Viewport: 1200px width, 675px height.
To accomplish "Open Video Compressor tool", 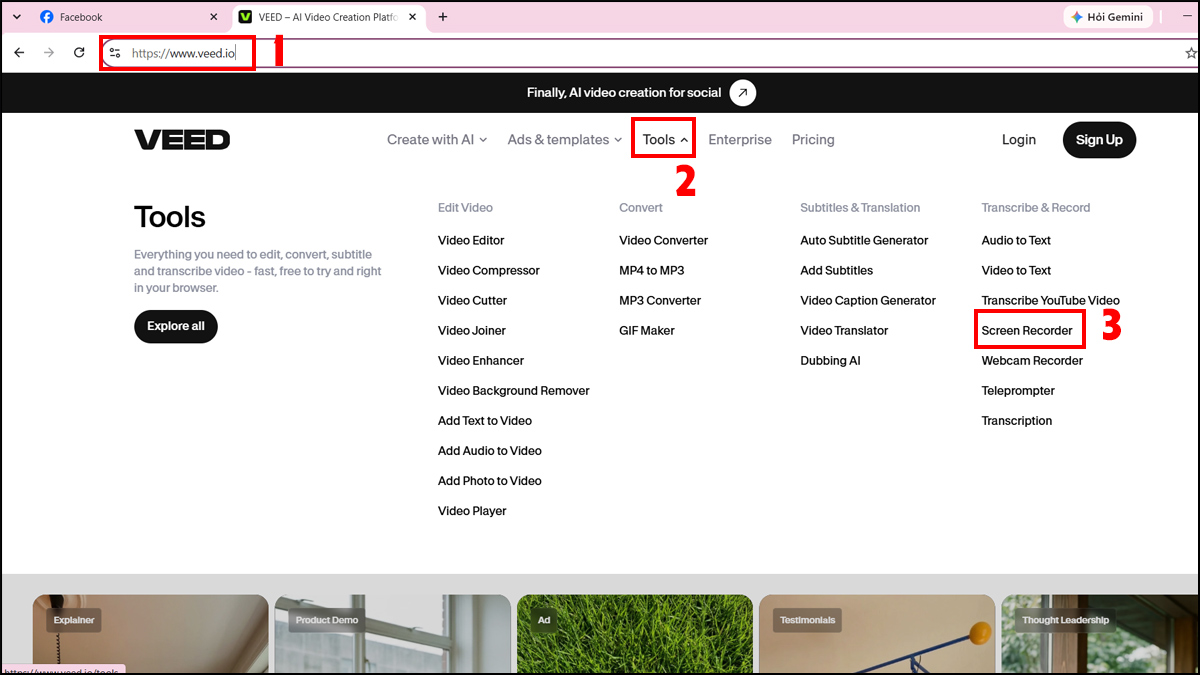I will [x=489, y=270].
